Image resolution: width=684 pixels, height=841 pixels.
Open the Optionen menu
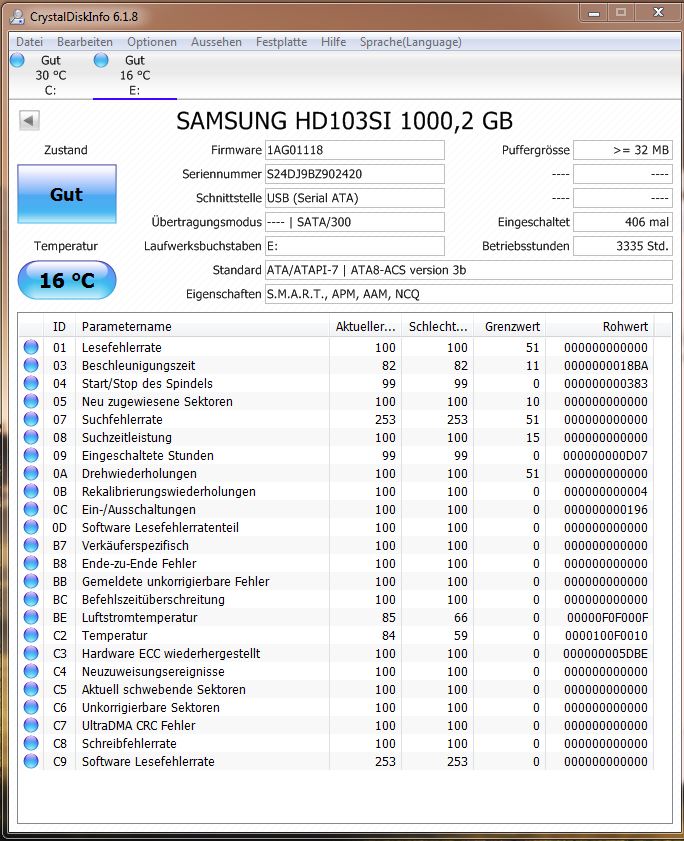pyautogui.click(x=152, y=42)
